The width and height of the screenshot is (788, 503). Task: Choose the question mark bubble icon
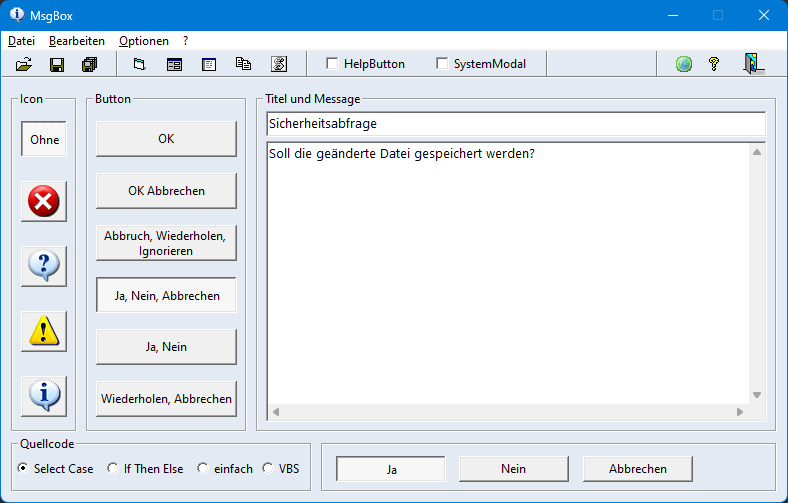(x=44, y=266)
